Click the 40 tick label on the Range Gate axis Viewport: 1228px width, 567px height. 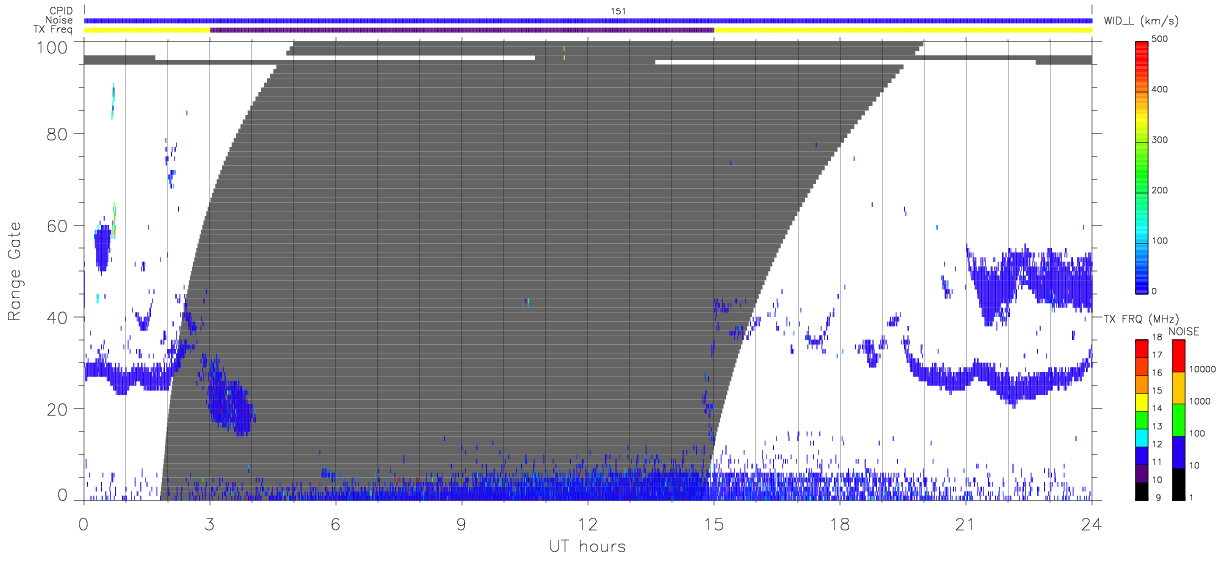pyautogui.click(x=58, y=317)
